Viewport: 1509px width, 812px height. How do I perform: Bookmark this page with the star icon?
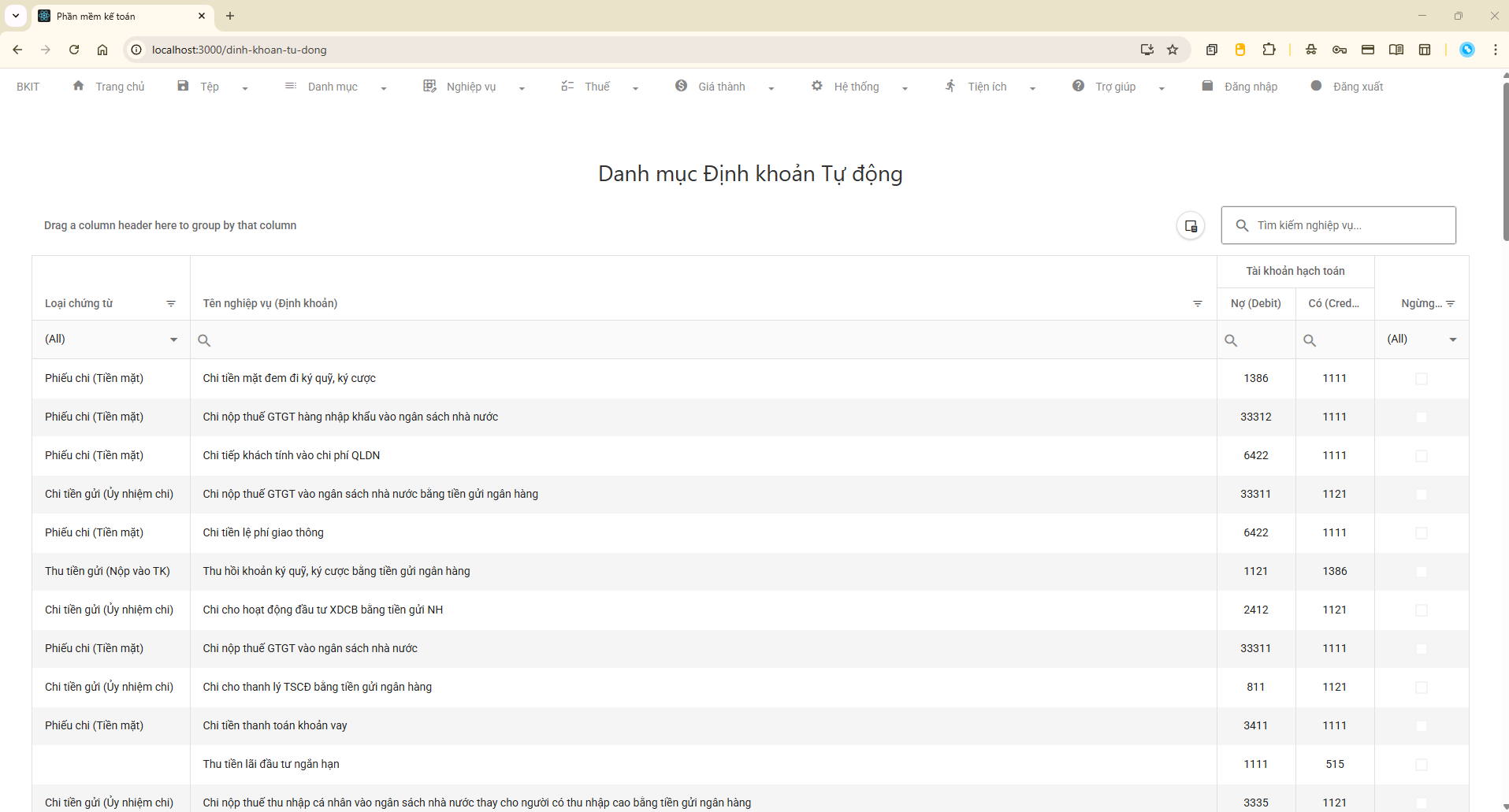[1173, 50]
